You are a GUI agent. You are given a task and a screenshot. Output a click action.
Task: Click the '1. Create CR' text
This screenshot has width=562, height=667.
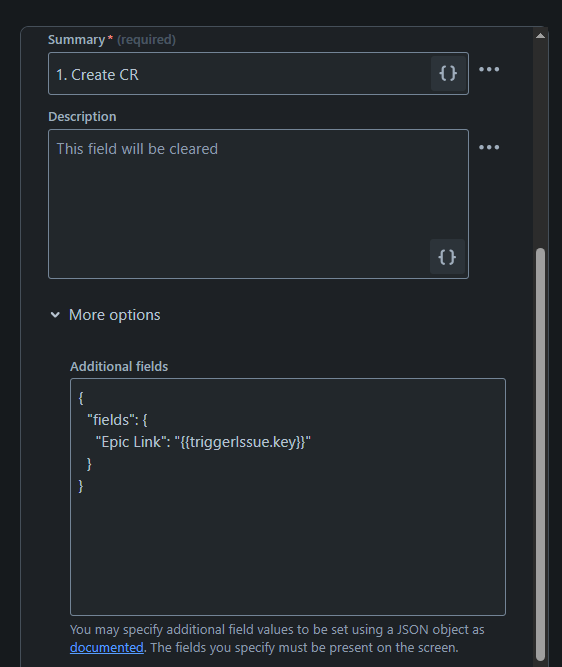pos(97,74)
